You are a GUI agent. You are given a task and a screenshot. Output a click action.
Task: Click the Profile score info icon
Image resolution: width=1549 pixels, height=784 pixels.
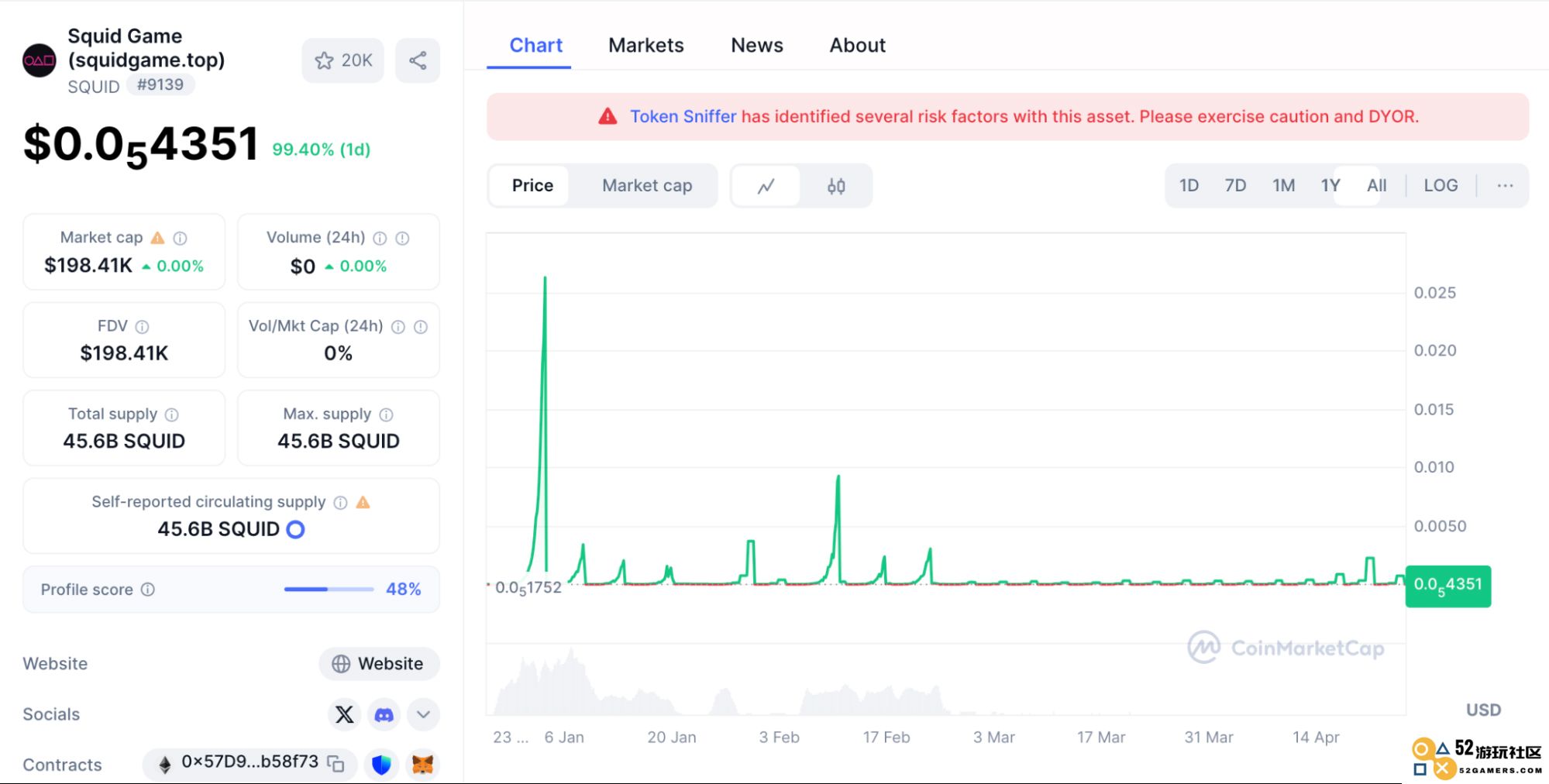pos(147,590)
